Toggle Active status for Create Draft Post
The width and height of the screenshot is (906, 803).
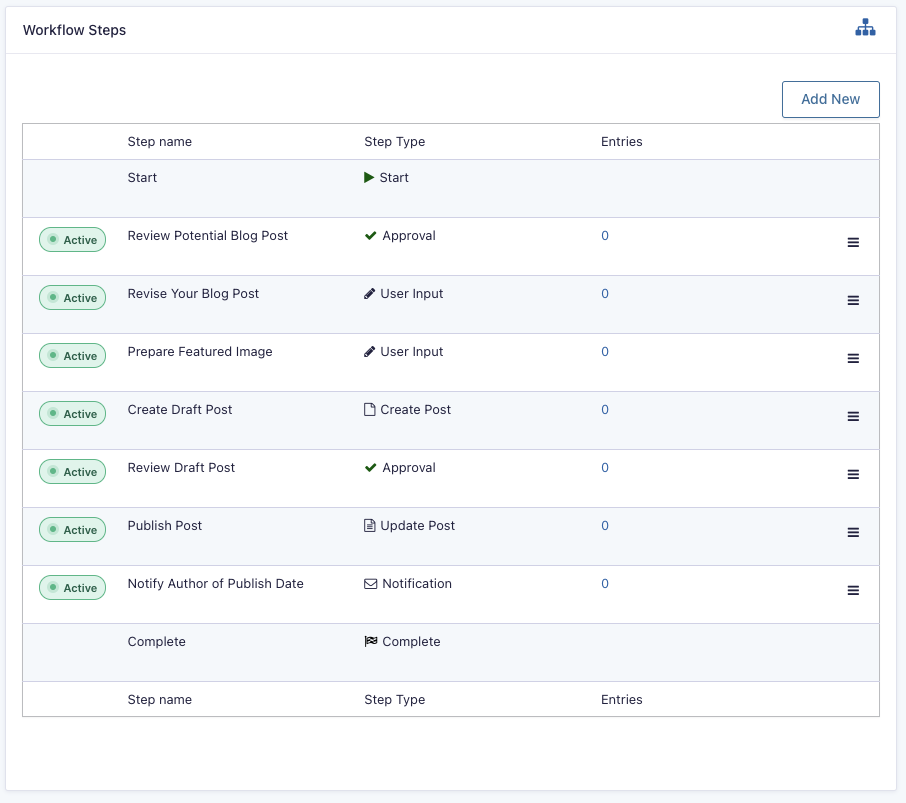(72, 414)
